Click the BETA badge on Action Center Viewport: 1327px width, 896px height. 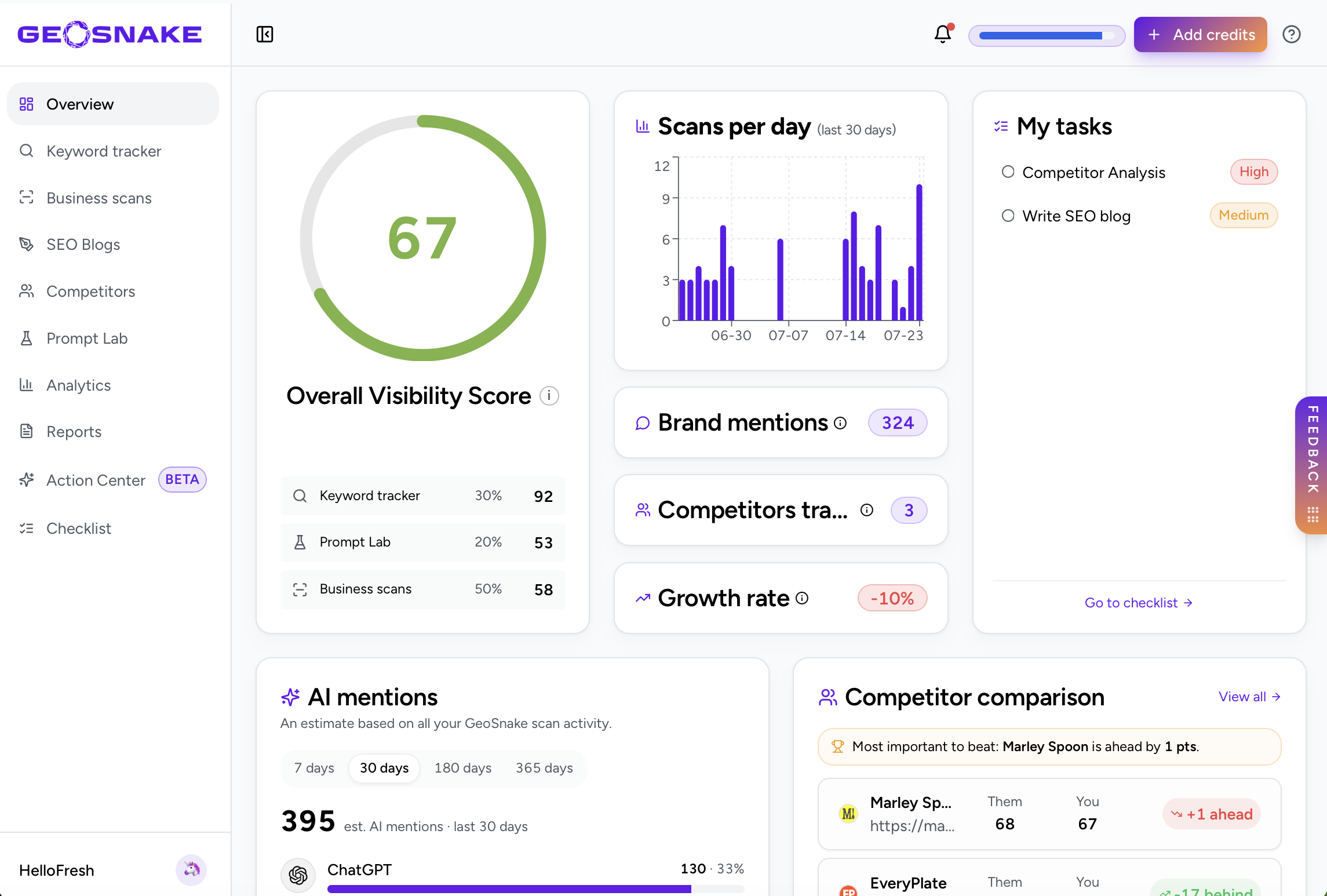[183, 479]
